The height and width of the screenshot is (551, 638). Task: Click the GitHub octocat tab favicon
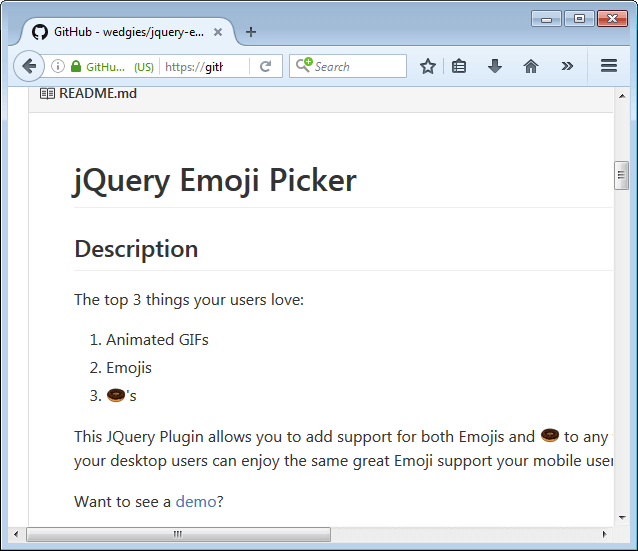(40, 32)
